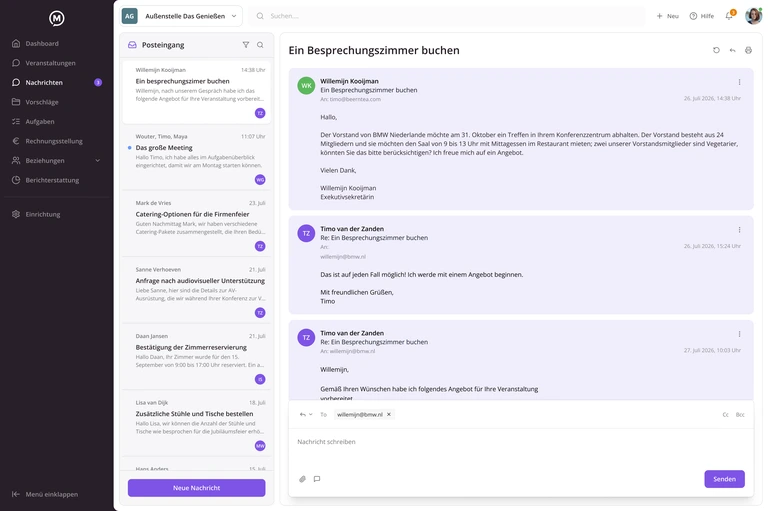768x511 pixels.
Task: Open 'Zusätzliche Stühle und Tische bestellen' message
Action: [197, 425]
